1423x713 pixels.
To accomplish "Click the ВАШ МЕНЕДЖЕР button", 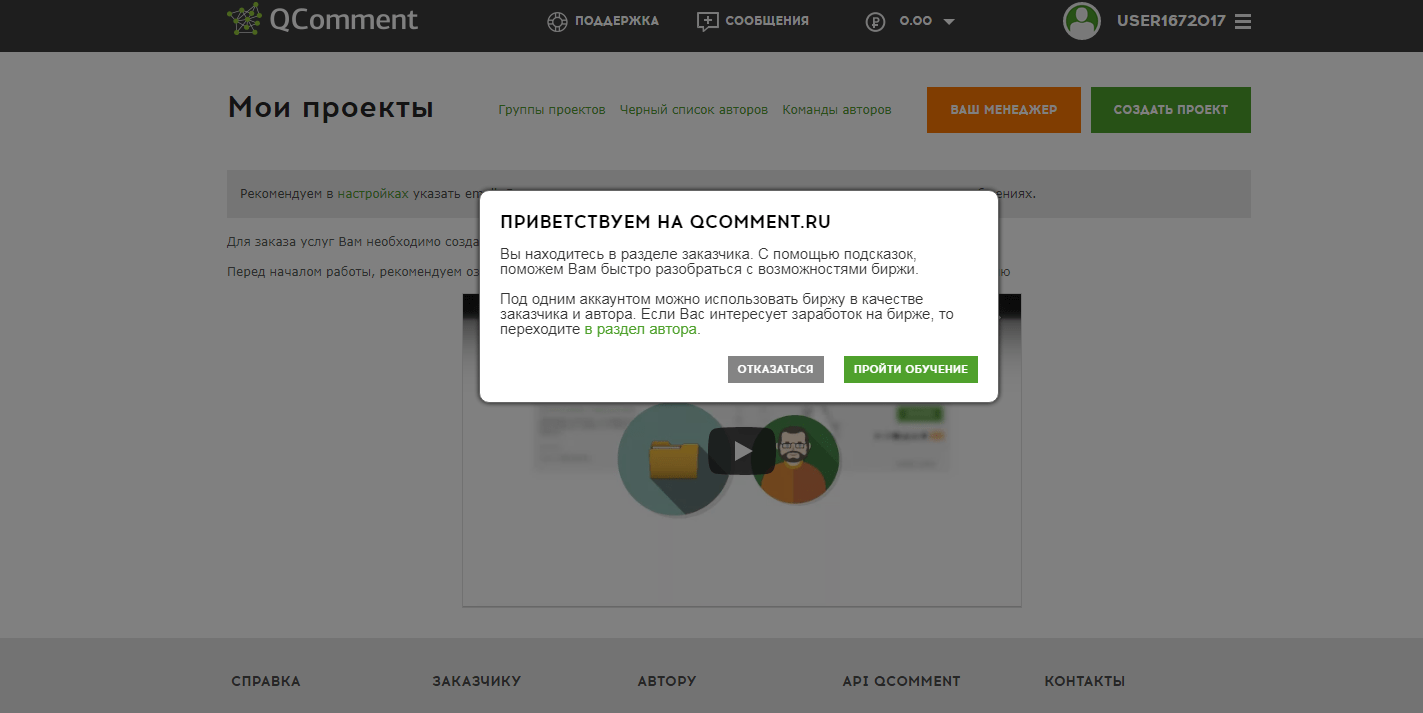I will pos(1004,110).
